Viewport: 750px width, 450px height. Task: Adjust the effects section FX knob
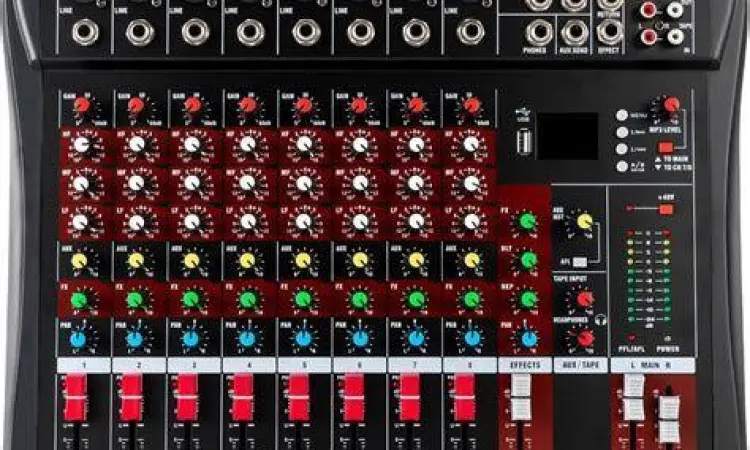click(x=528, y=221)
